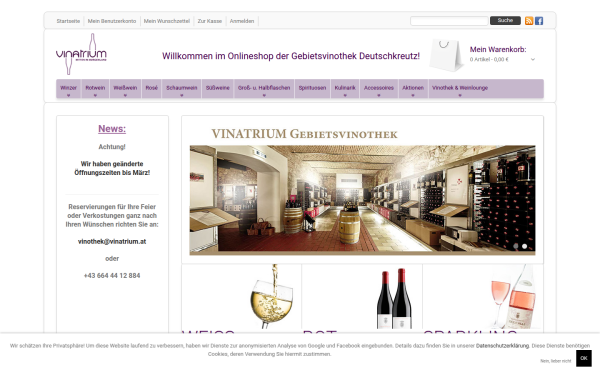Open the RSS feed icon
This screenshot has height=375, width=600.
tap(529, 21)
